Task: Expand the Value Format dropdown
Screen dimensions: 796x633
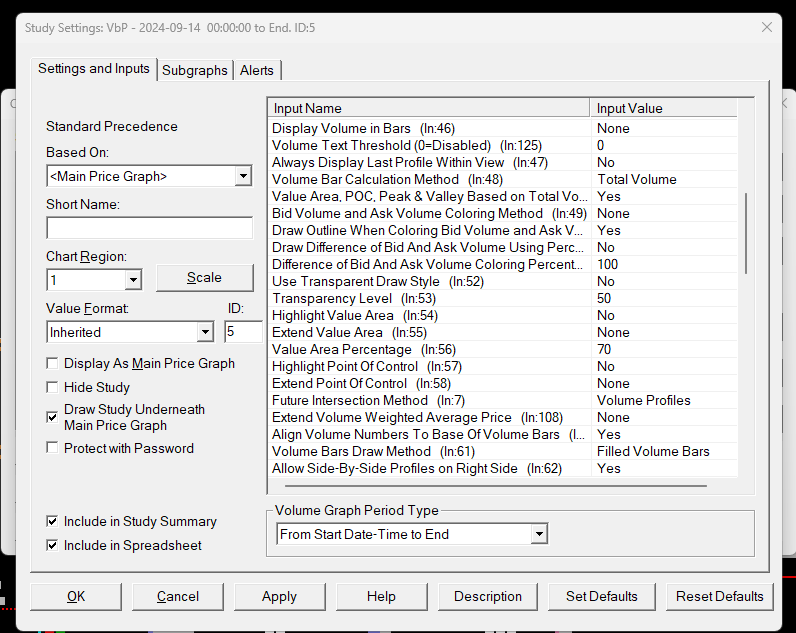Action: tap(205, 332)
